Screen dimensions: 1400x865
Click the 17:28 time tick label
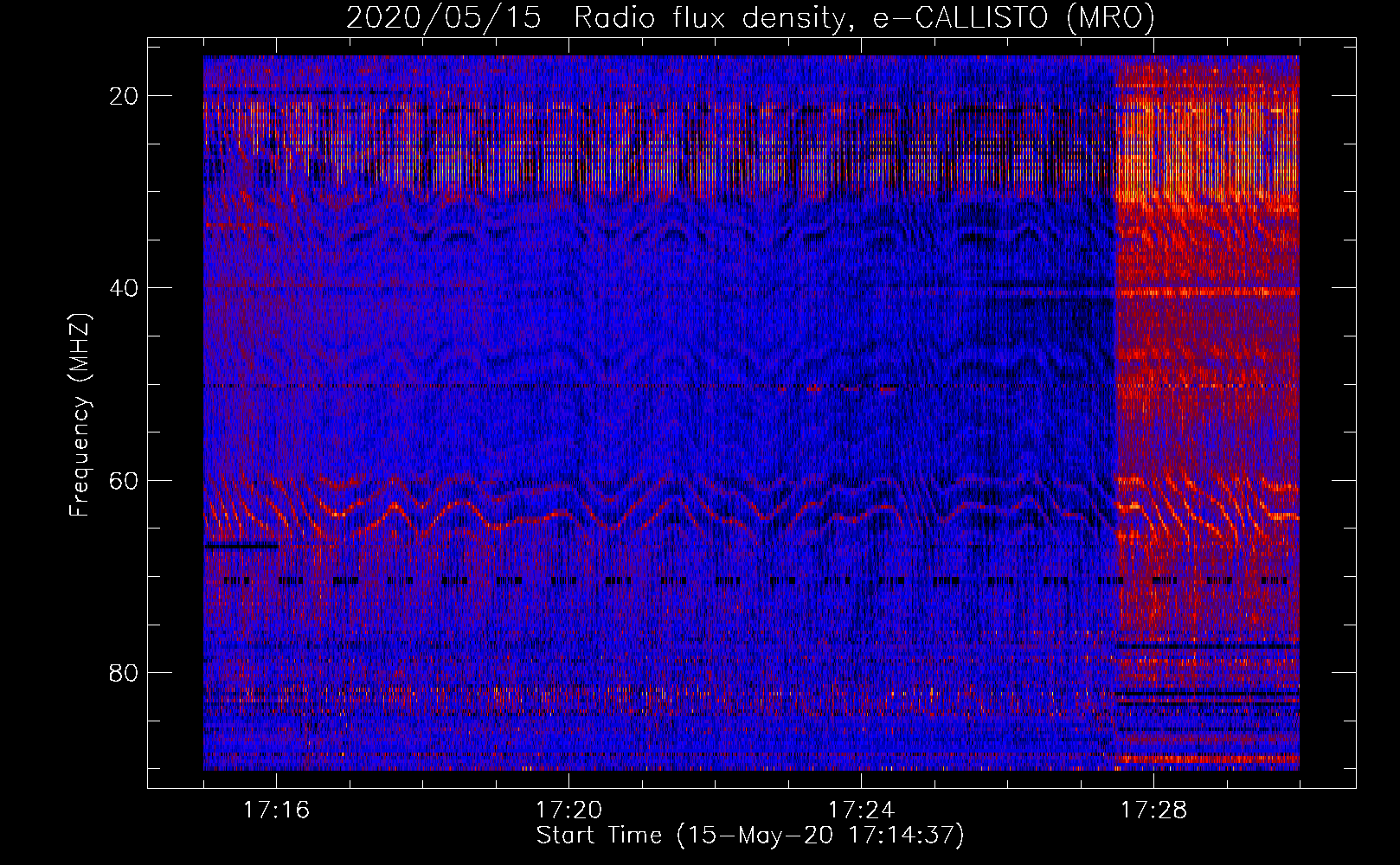click(1153, 811)
